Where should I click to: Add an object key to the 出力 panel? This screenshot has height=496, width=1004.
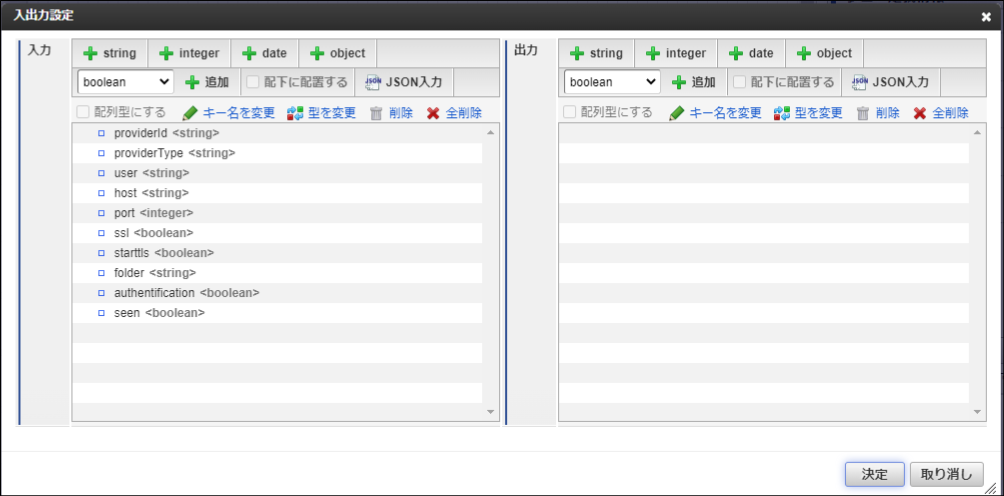(x=824, y=53)
